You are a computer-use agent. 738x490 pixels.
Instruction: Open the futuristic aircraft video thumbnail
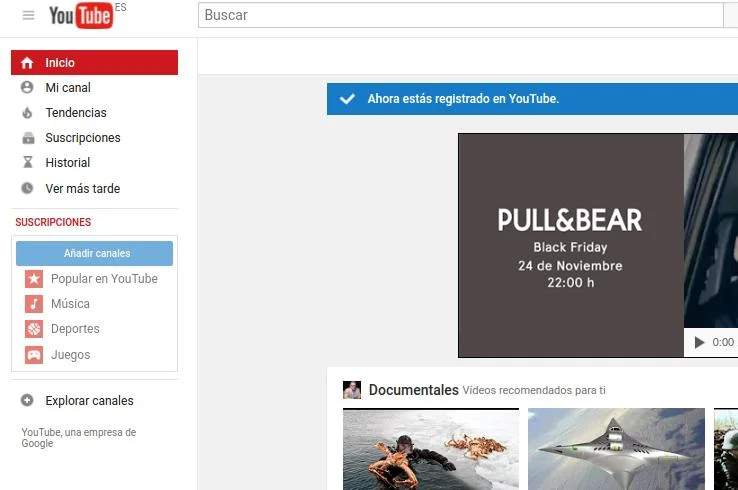pos(617,449)
